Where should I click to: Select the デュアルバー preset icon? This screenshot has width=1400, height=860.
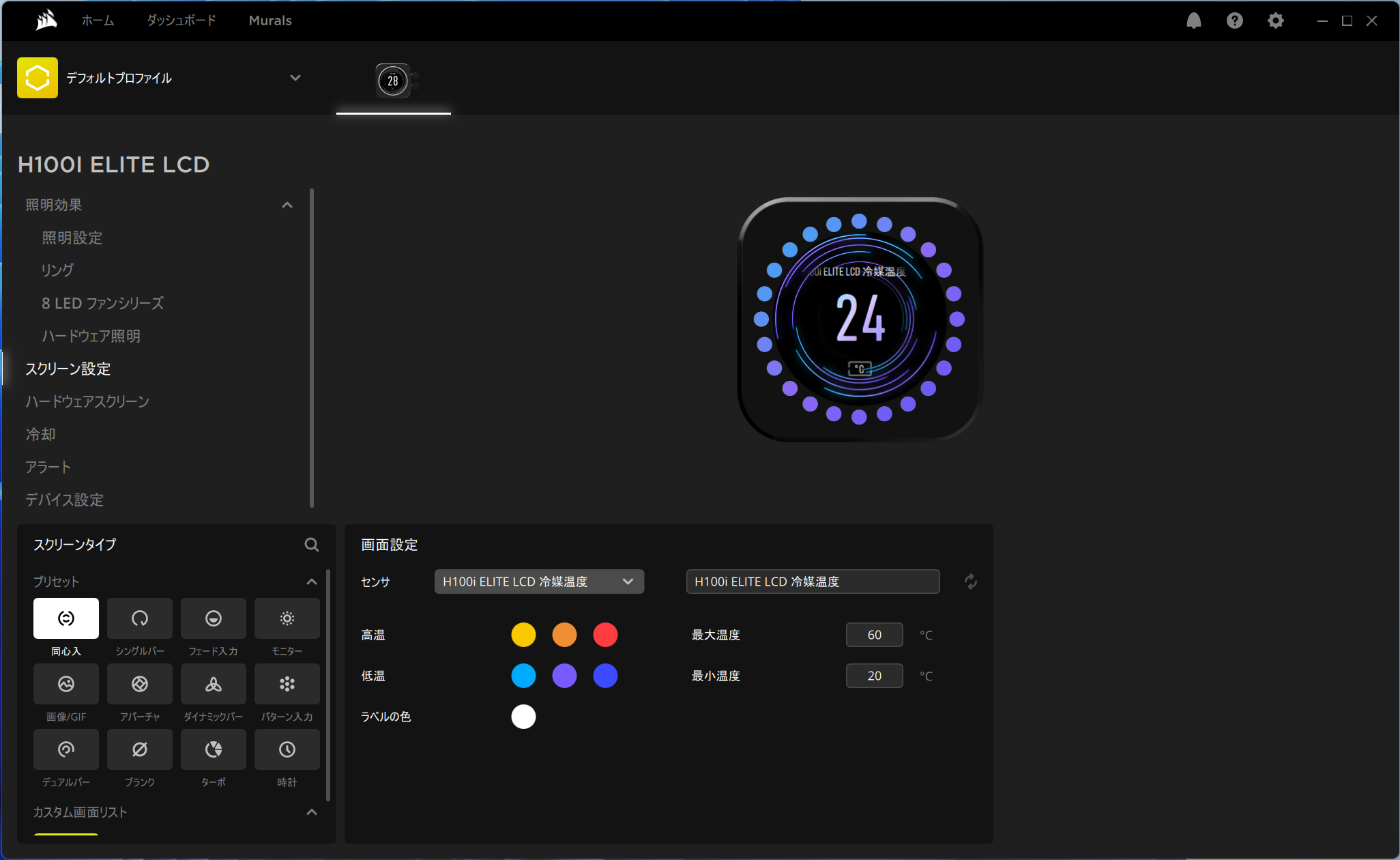[x=66, y=749]
